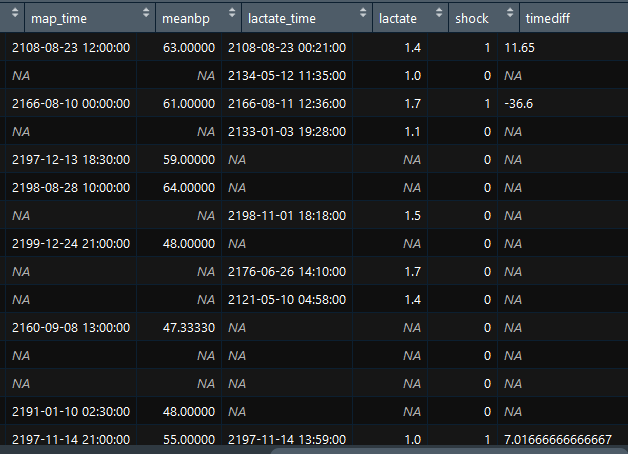Click lactate_time cell 2108-08-23 00:21:00
Screen dimensions: 628x454
click(x=287, y=48)
